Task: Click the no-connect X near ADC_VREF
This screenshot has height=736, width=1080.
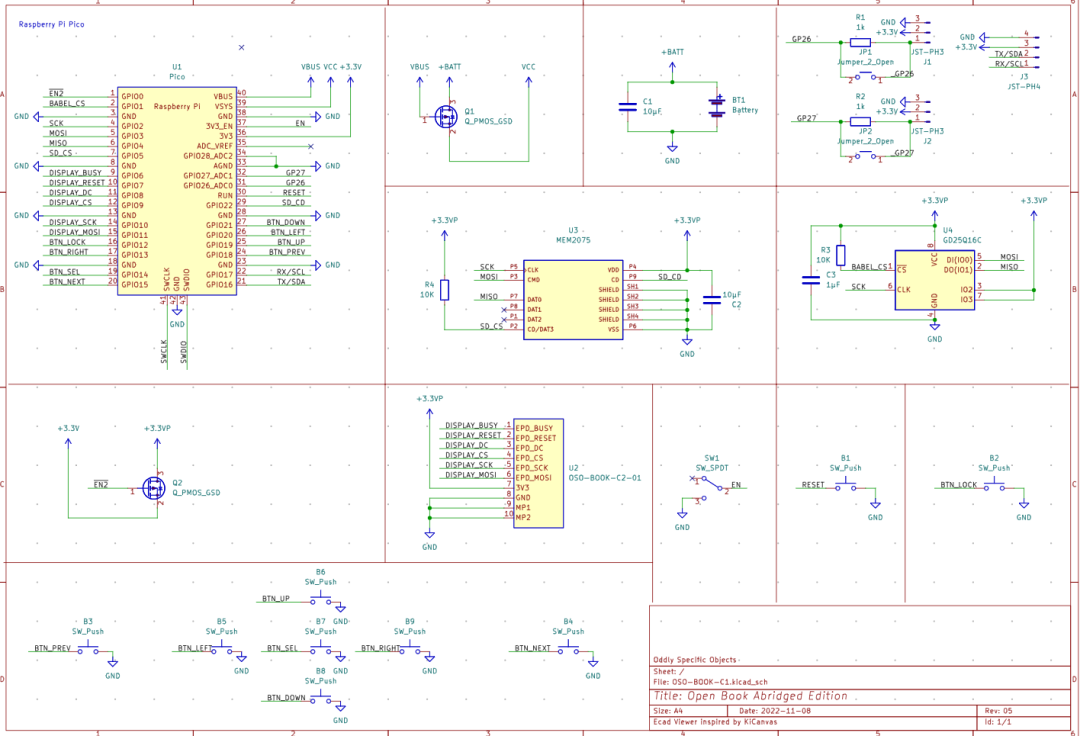Action: [311, 146]
